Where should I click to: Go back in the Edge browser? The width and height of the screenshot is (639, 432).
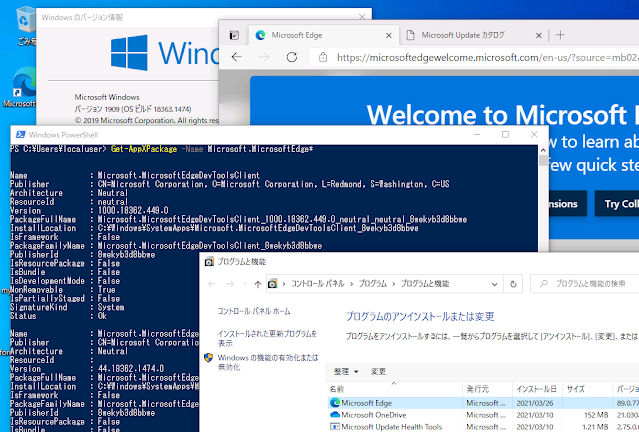(237, 57)
